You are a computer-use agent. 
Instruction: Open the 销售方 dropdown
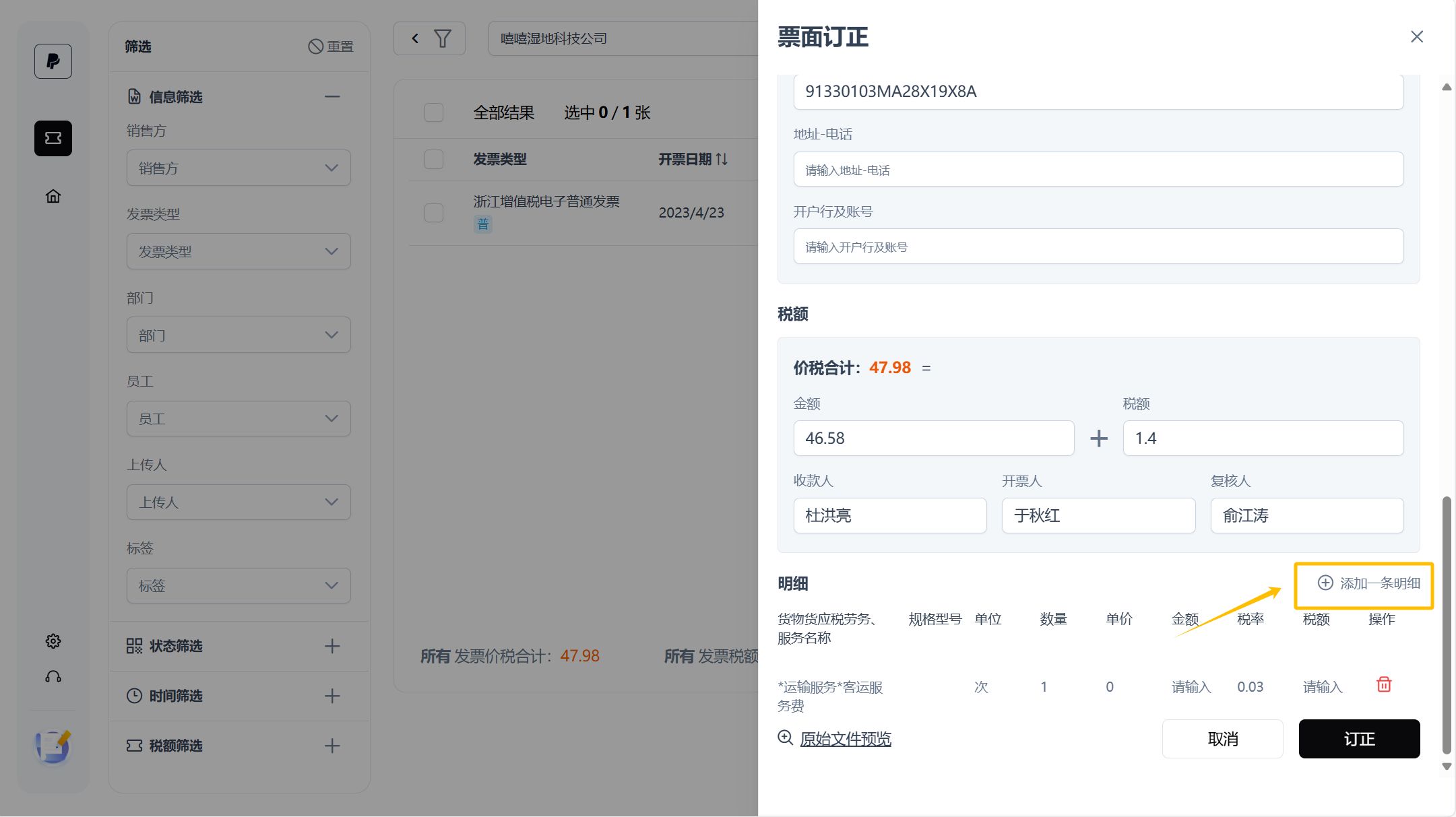coord(239,168)
